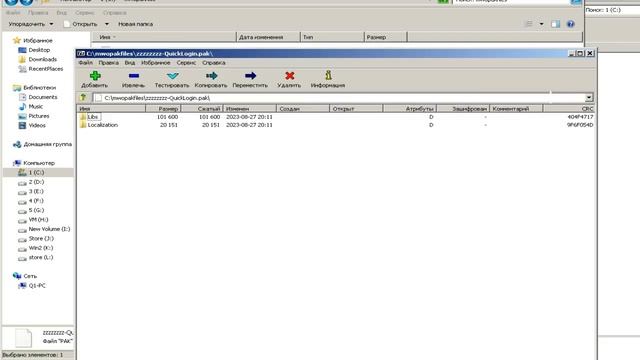Click the Explorer view mode icon
This screenshot has width=640, height=360.
pyautogui.click(x=529, y=24)
